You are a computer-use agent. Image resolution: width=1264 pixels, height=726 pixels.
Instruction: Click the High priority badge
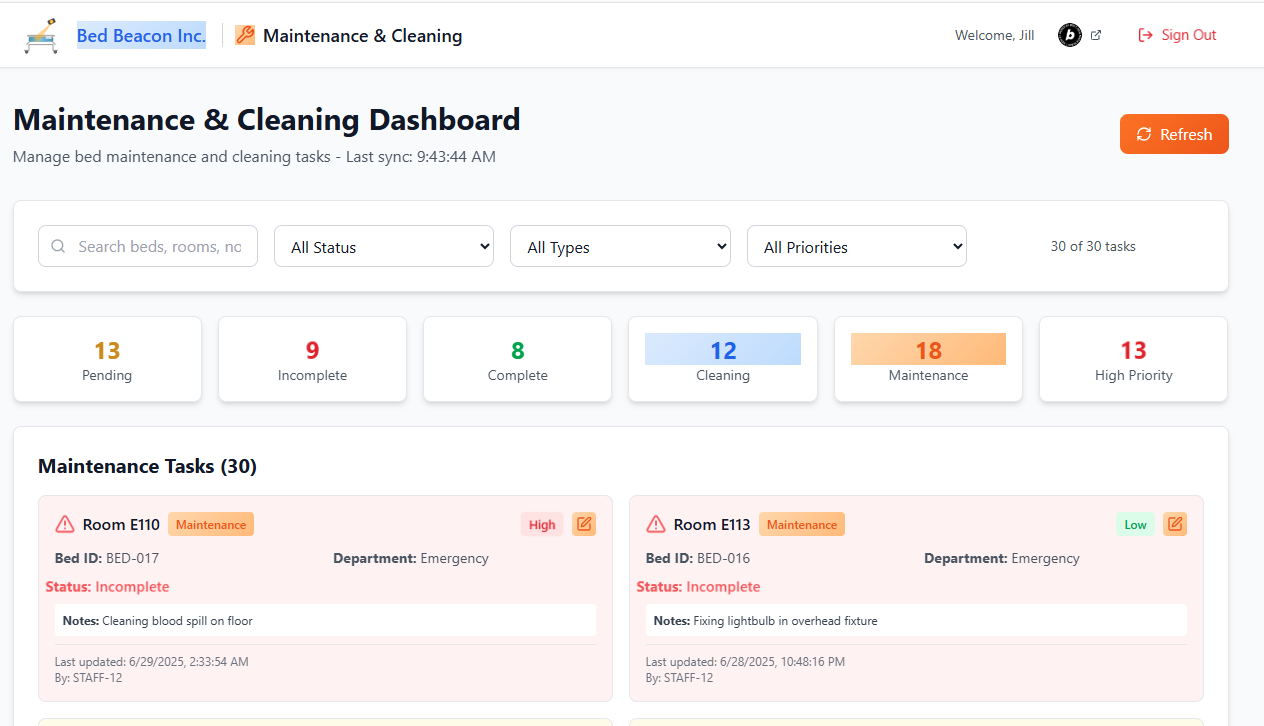[x=542, y=524]
